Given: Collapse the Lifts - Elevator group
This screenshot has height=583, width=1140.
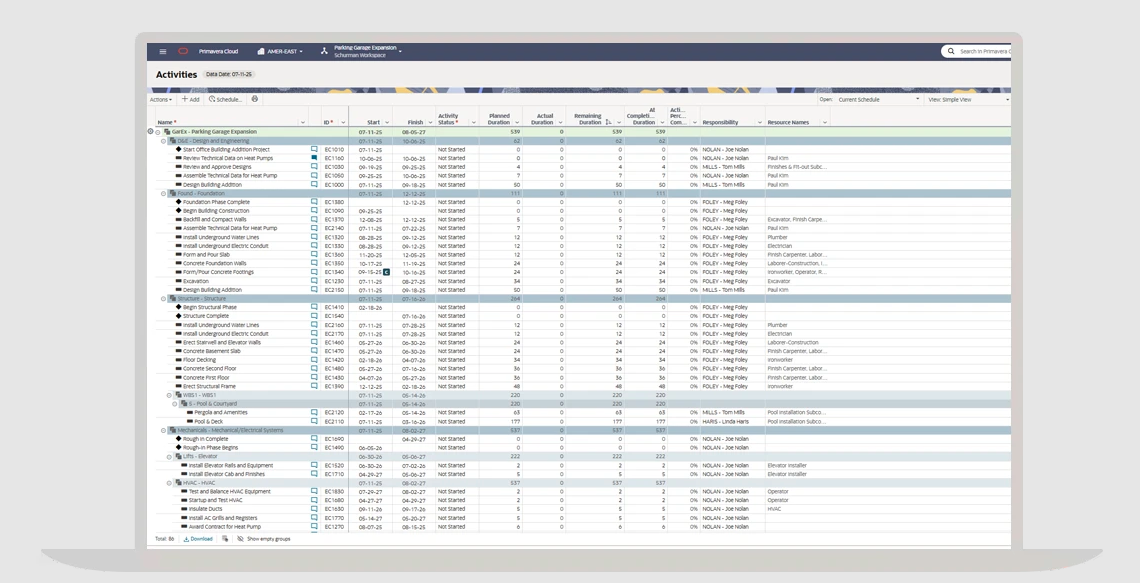Looking at the screenshot, I should click(x=169, y=457).
